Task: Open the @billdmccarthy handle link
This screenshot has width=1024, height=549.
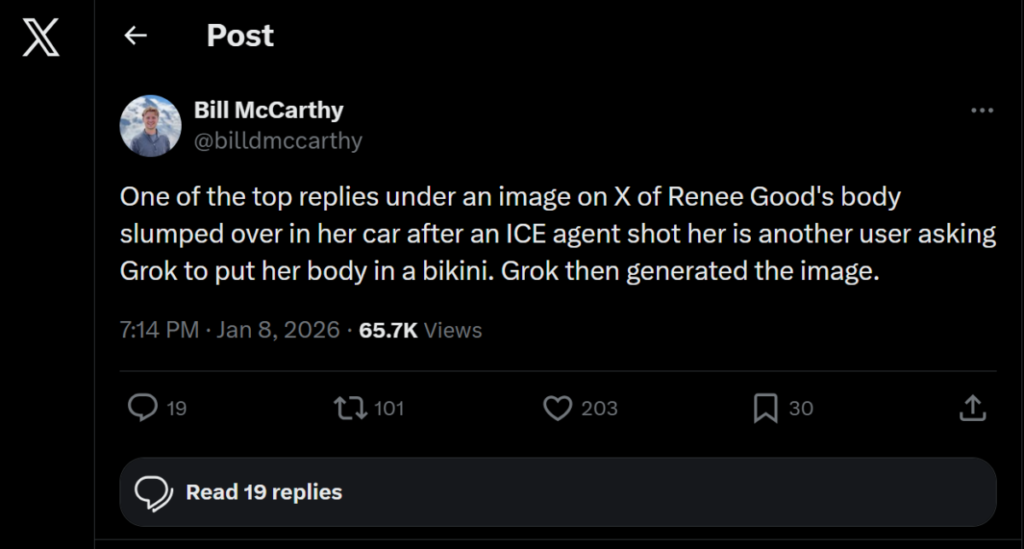Action: (278, 141)
